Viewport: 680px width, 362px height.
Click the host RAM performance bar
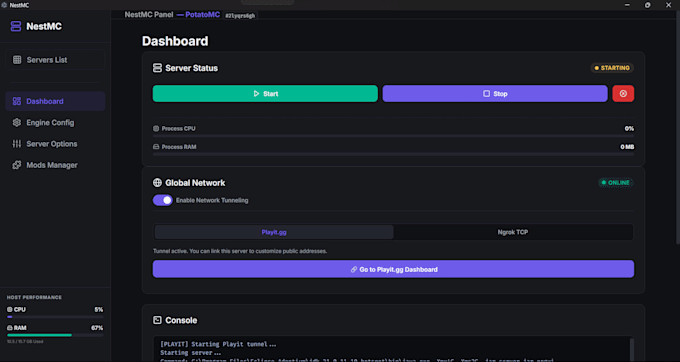point(55,335)
